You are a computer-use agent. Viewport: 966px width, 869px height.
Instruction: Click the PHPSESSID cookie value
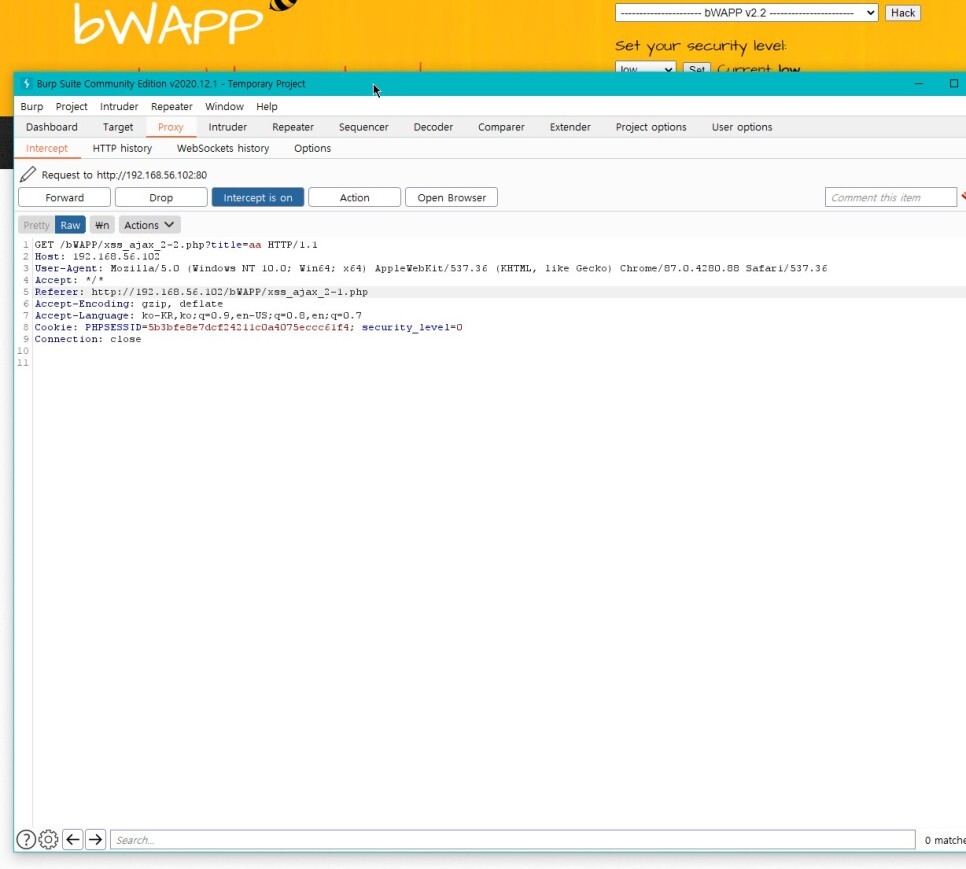(248, 327)
